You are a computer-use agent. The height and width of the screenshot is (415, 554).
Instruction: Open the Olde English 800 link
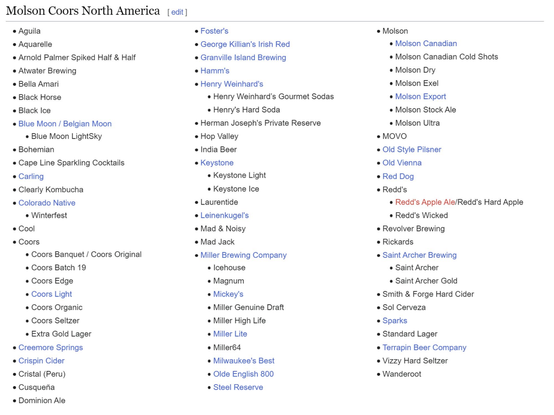point(243,374)
